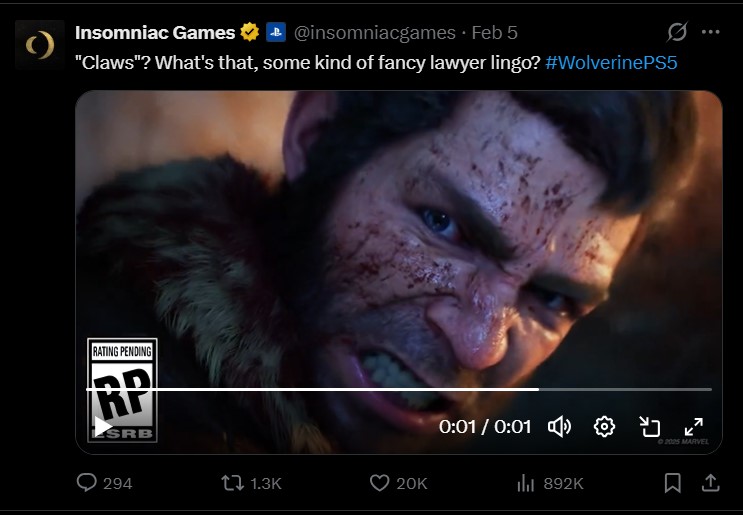Viewport: 743px width, 515px height.
Task: Toggle picture-in-picture mode for video
Action: [650, 427]
